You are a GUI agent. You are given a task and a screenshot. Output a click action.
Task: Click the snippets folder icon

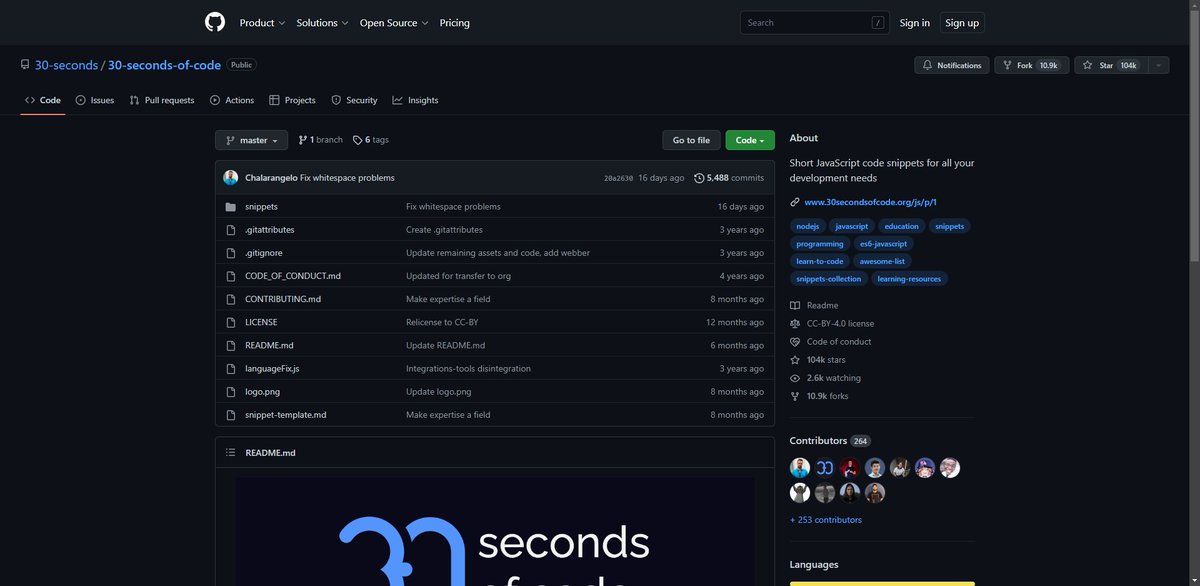[x=230, y=206]
